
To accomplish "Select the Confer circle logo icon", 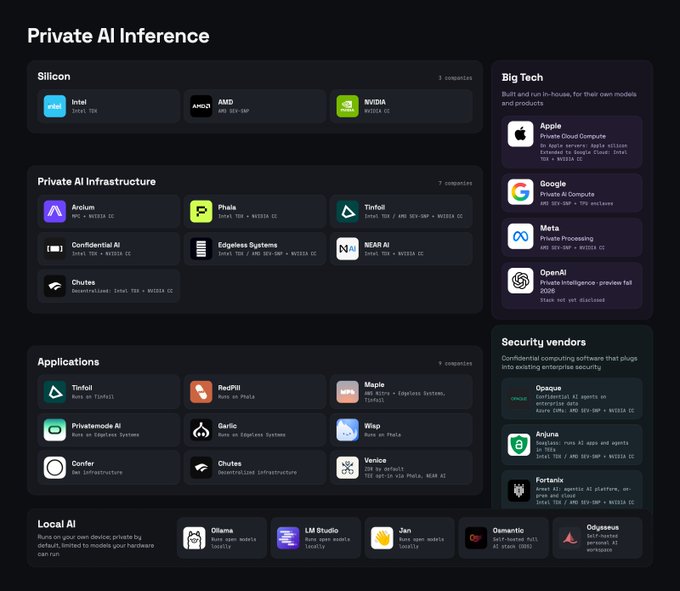I will pos(55,467).
